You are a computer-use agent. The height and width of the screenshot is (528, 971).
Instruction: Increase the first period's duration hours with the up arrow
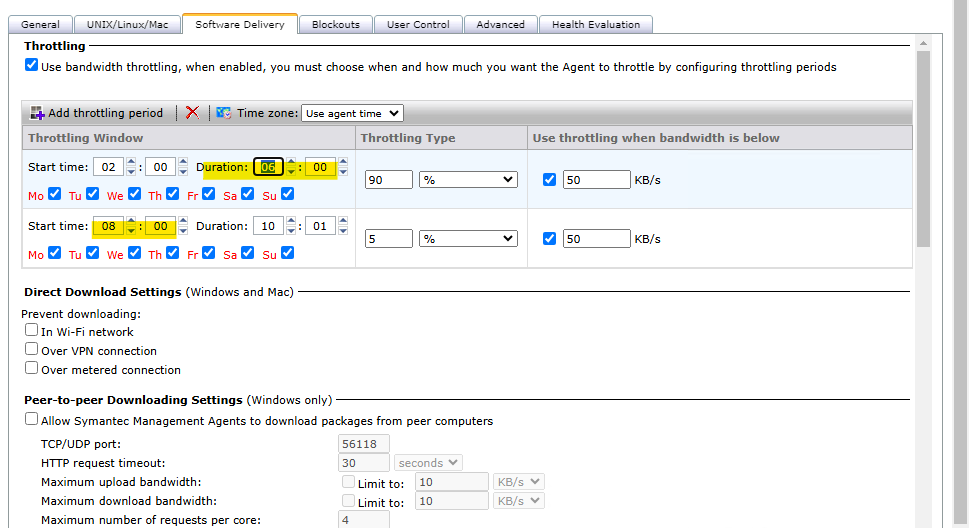point(291,163)
